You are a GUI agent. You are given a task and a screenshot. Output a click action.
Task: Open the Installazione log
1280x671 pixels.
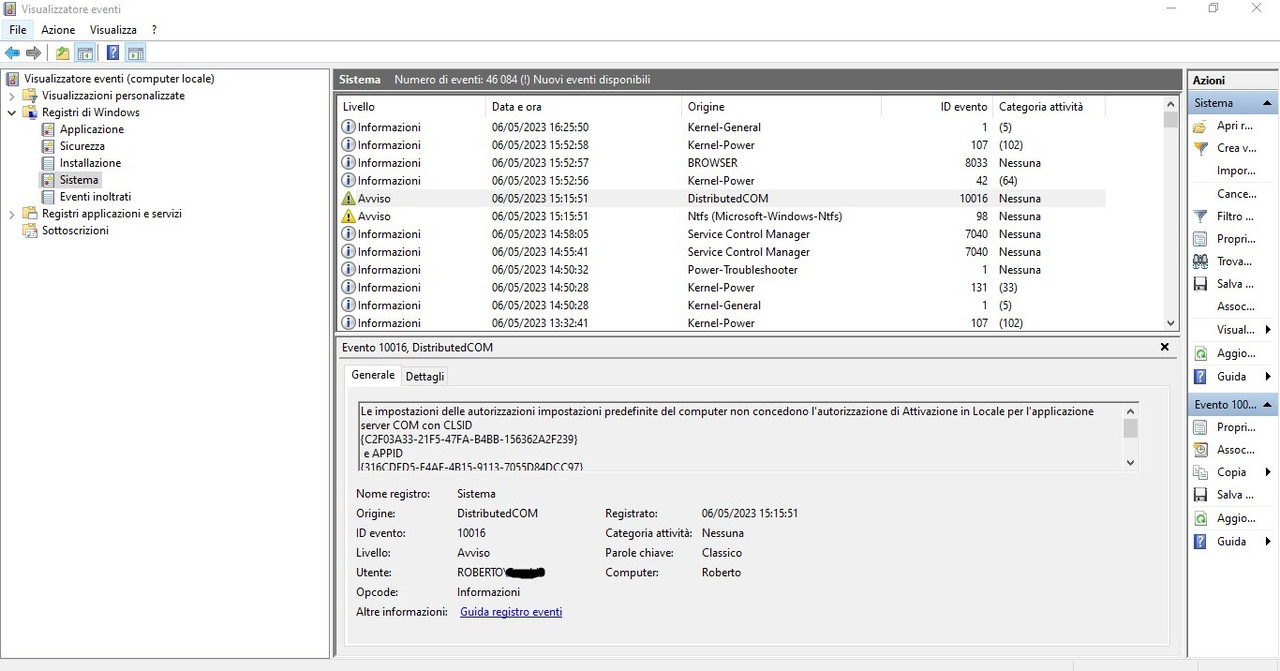tap(90, 163)
